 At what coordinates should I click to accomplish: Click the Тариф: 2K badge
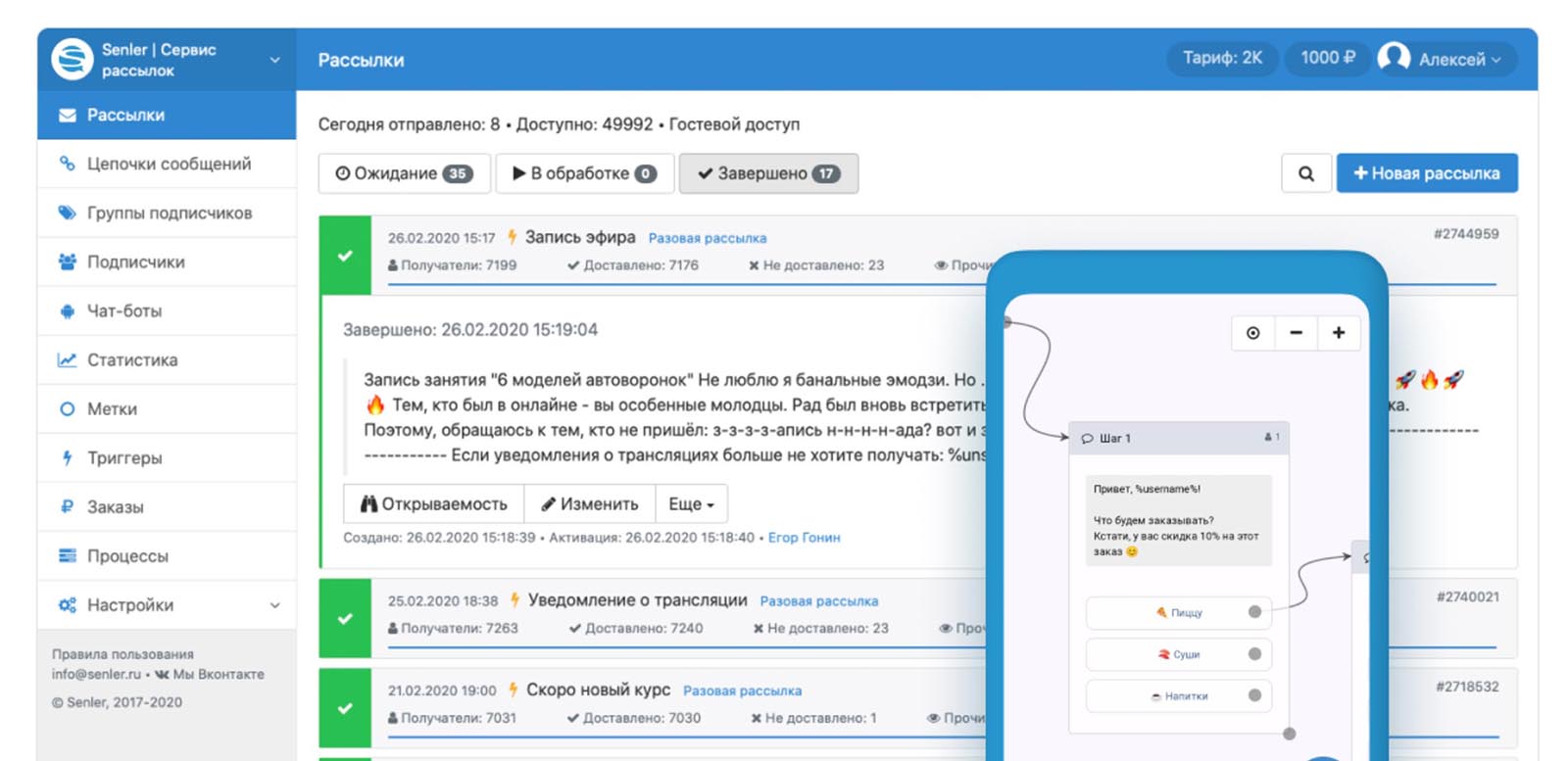click(1222, 58)
